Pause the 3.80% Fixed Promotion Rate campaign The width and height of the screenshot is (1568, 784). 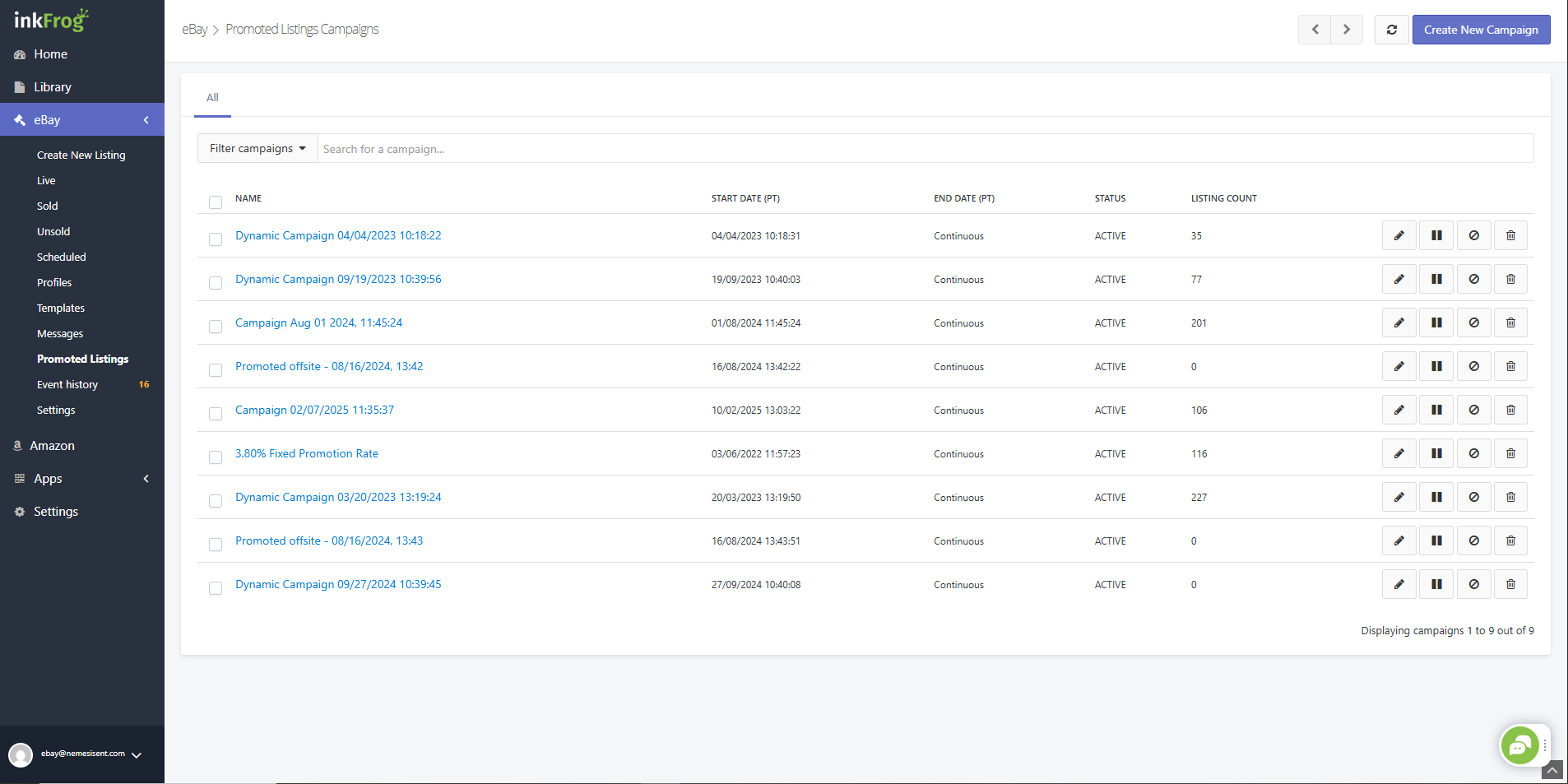coord(1436,453)
